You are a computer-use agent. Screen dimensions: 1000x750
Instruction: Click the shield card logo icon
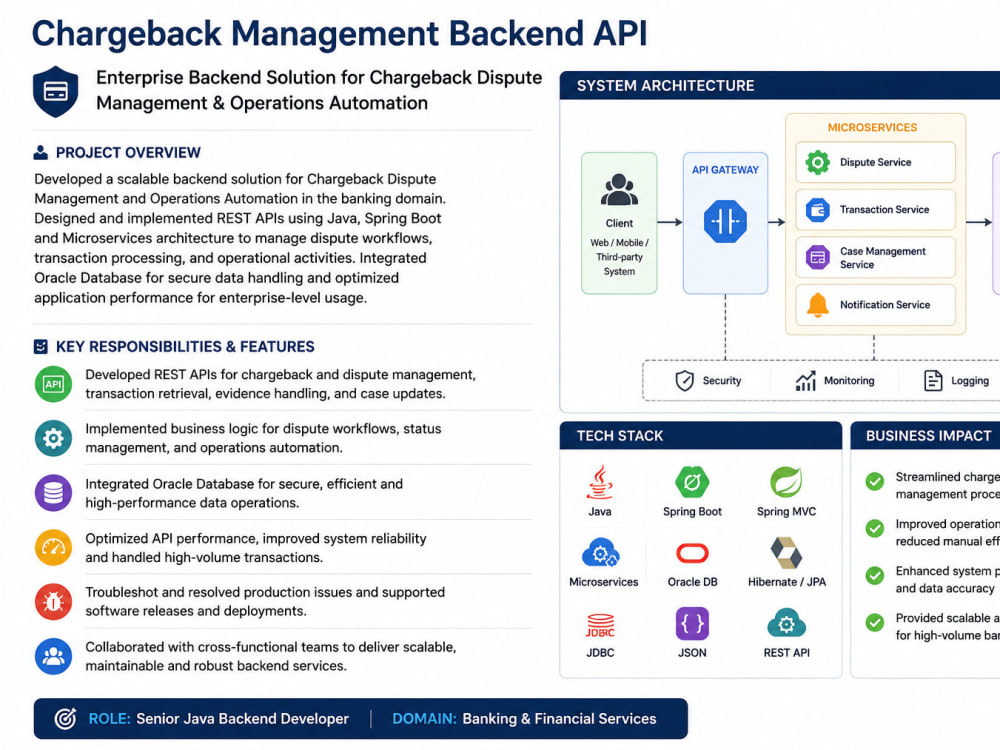coord(55,91)
